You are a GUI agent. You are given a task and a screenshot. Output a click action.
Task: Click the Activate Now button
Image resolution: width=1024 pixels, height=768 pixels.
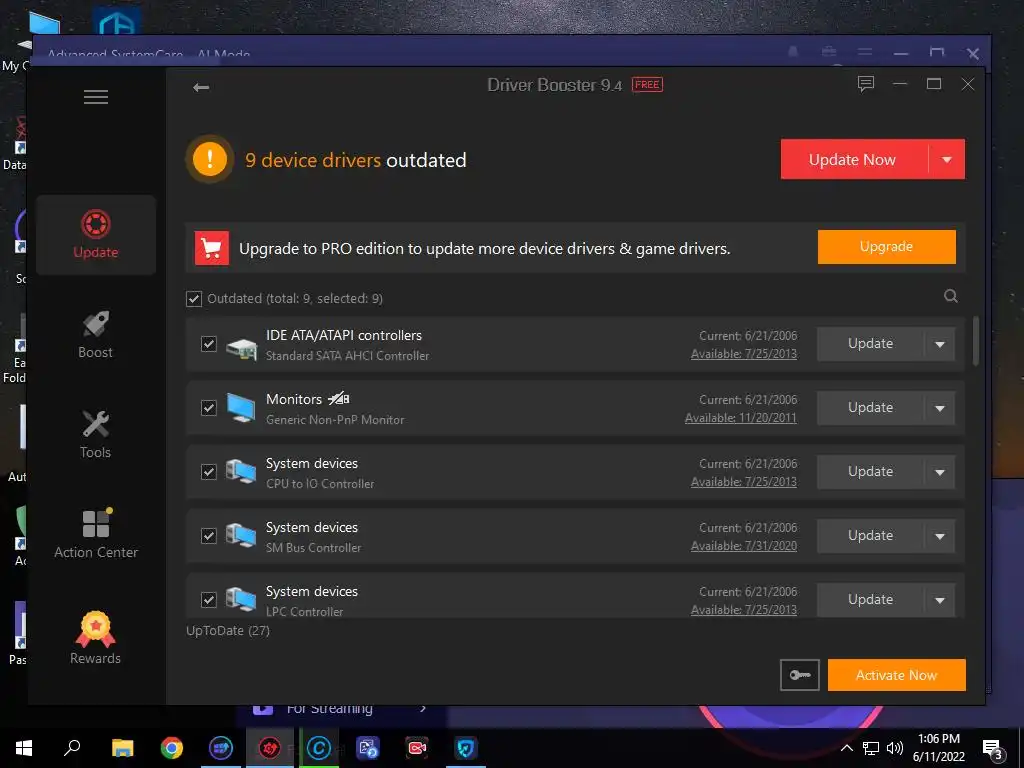pyautogui.click(x=896, y=675)
